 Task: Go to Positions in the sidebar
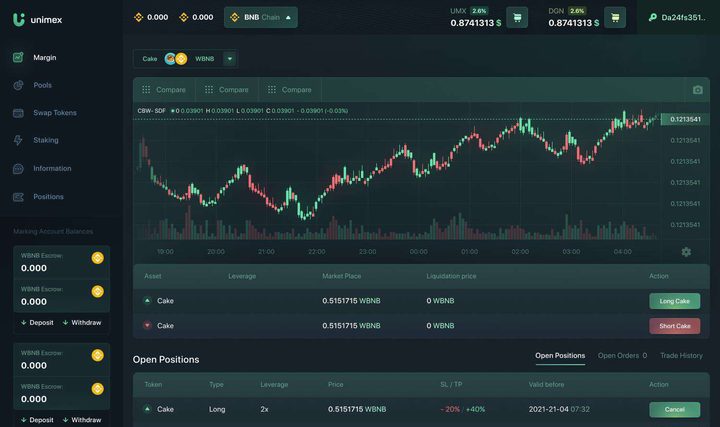click(x=48, y=197)
